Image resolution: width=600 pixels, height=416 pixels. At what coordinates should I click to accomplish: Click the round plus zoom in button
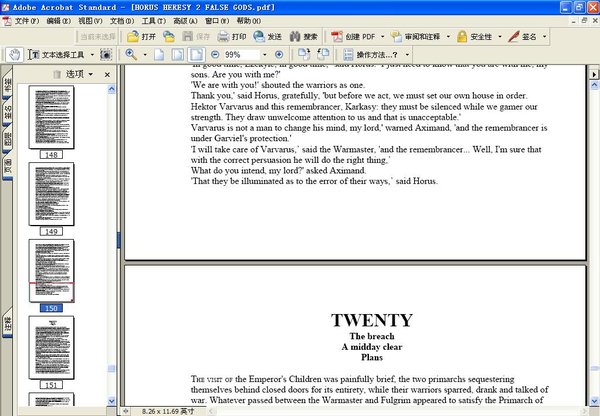point(279,55)
